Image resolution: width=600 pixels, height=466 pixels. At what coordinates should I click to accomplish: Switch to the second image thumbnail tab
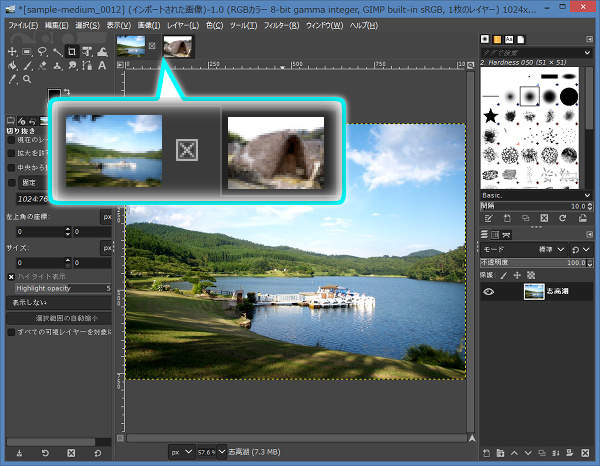click(x=178, y=45)
